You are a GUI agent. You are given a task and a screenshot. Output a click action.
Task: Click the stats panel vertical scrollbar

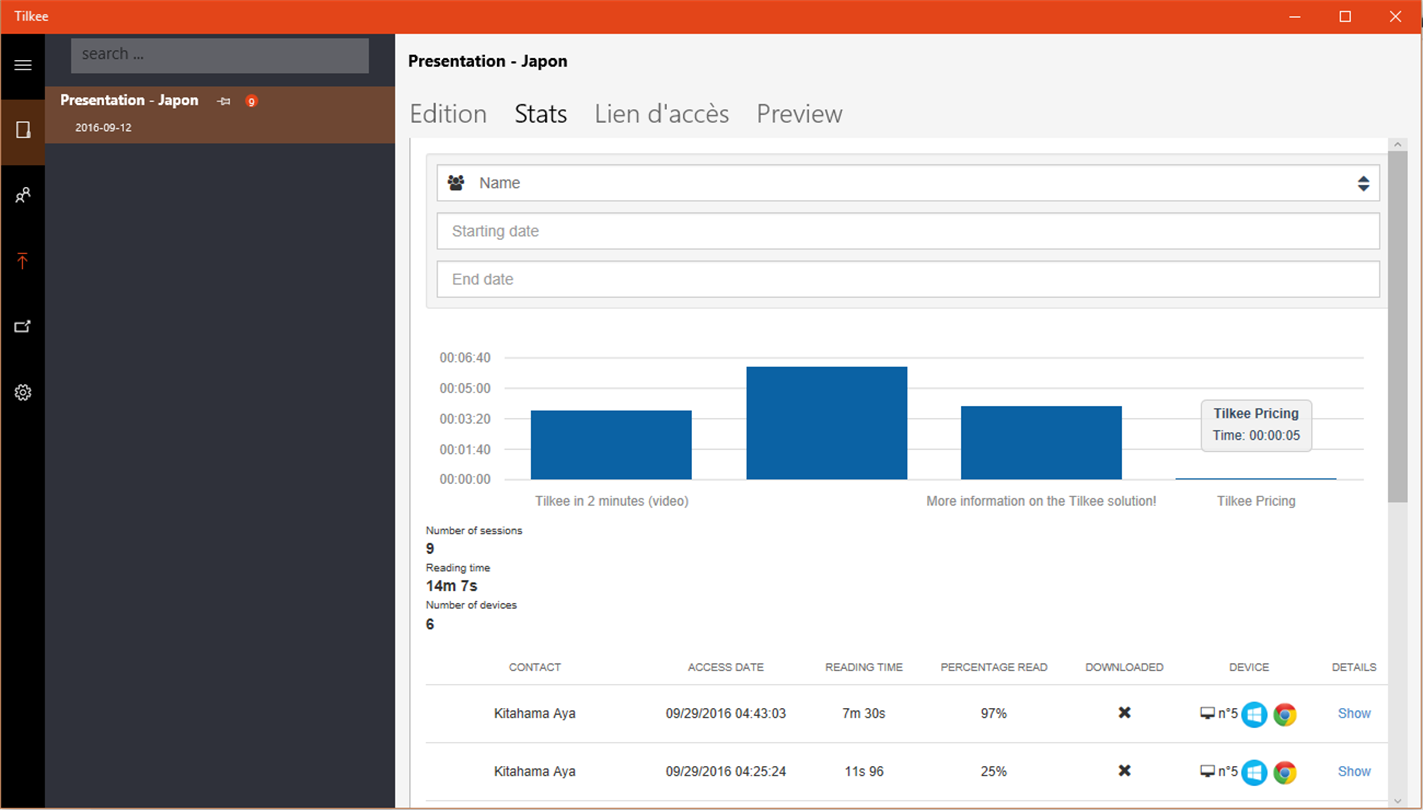[1397, 327]
